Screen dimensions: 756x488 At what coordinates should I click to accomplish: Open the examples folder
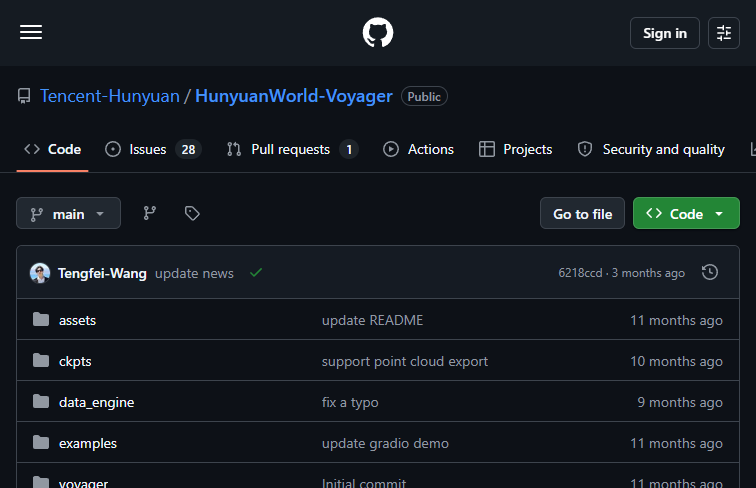click(x=88, y=444)
